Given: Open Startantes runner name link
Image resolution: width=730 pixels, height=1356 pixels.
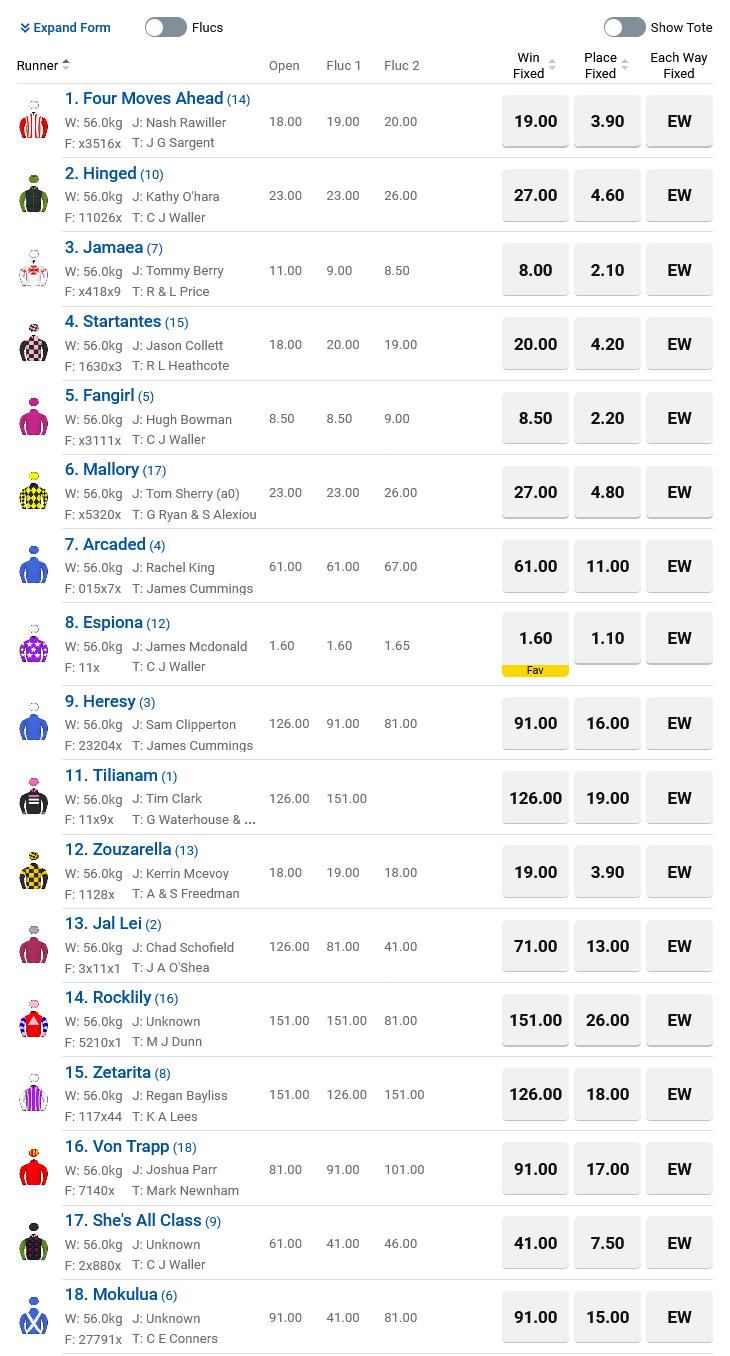Looking at the screenshot, I should pyautogui.click(x=113, y=321).
